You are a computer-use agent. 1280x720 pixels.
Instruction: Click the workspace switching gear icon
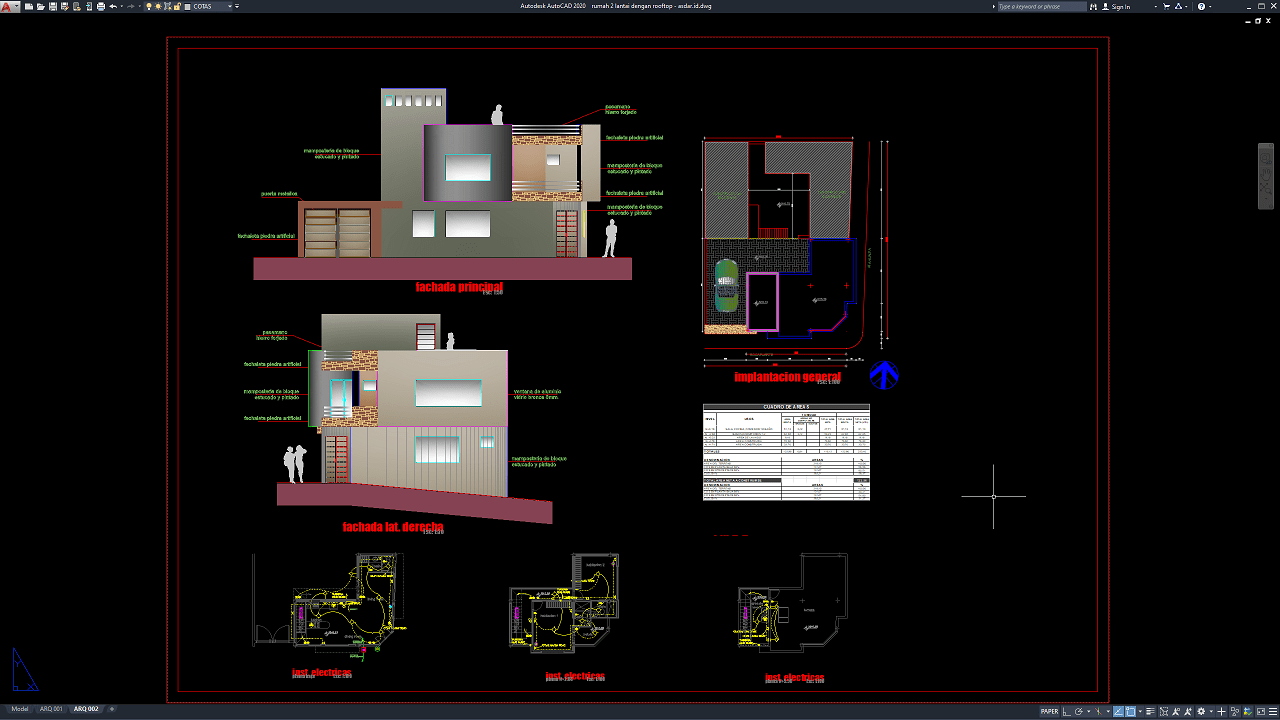point(1201,712)
